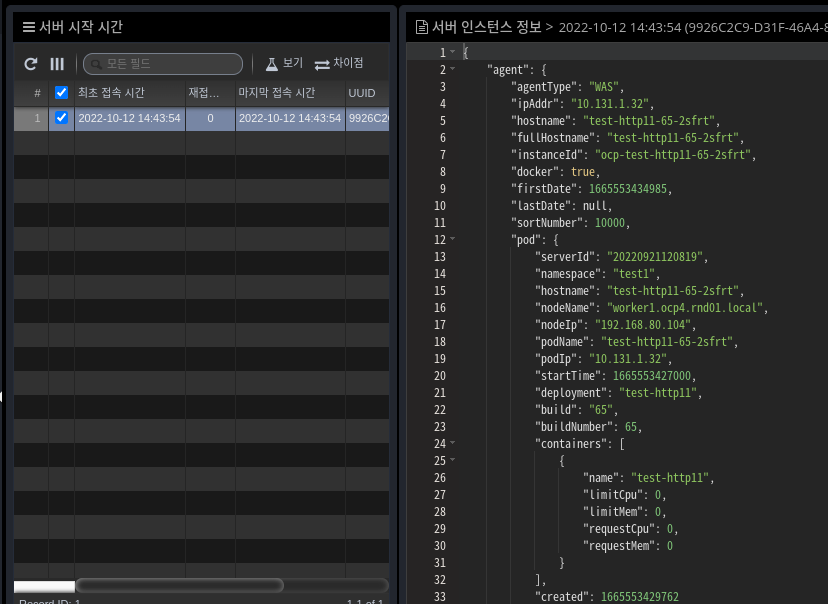Click the hamburger menu icon beside 서버 시작 시간
Viewport: 828px width, 604px height.
(29, 27)
